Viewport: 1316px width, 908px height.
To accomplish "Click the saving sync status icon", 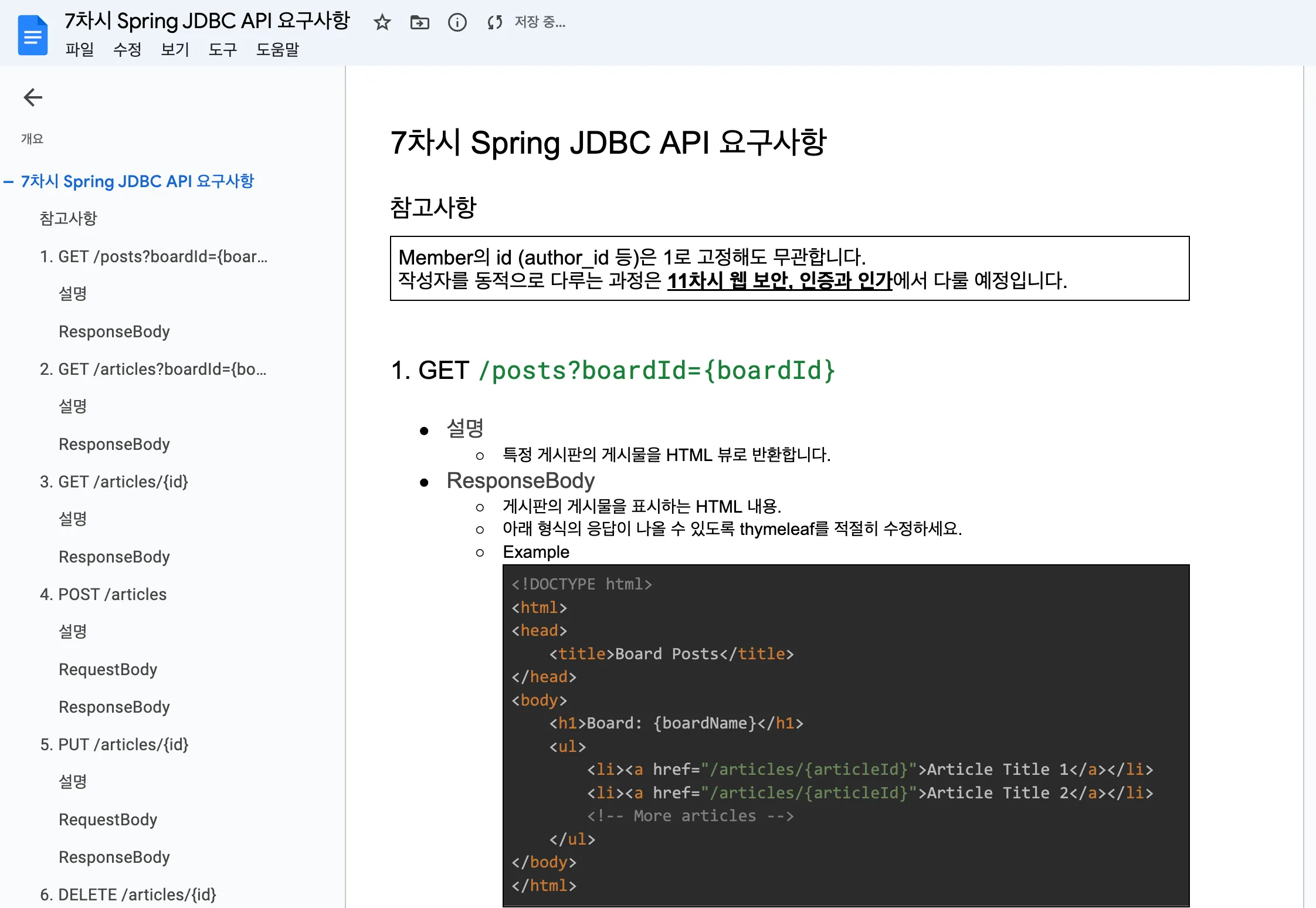I will click(494, 23).
